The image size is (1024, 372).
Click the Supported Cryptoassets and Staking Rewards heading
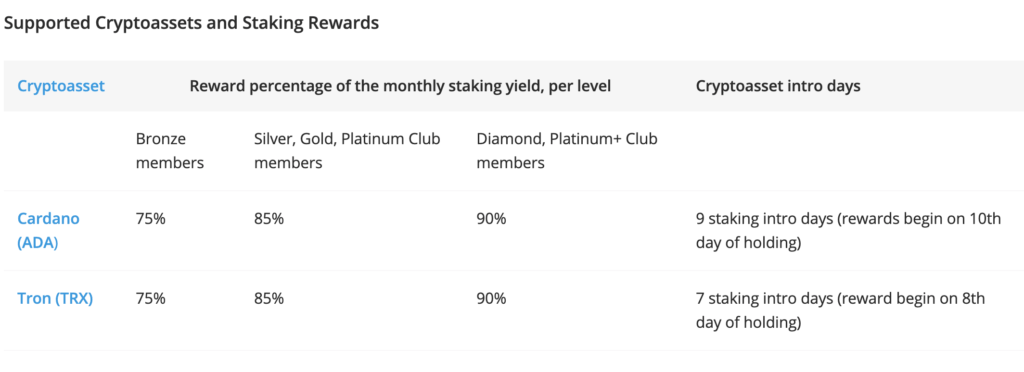tap(191, 23)
